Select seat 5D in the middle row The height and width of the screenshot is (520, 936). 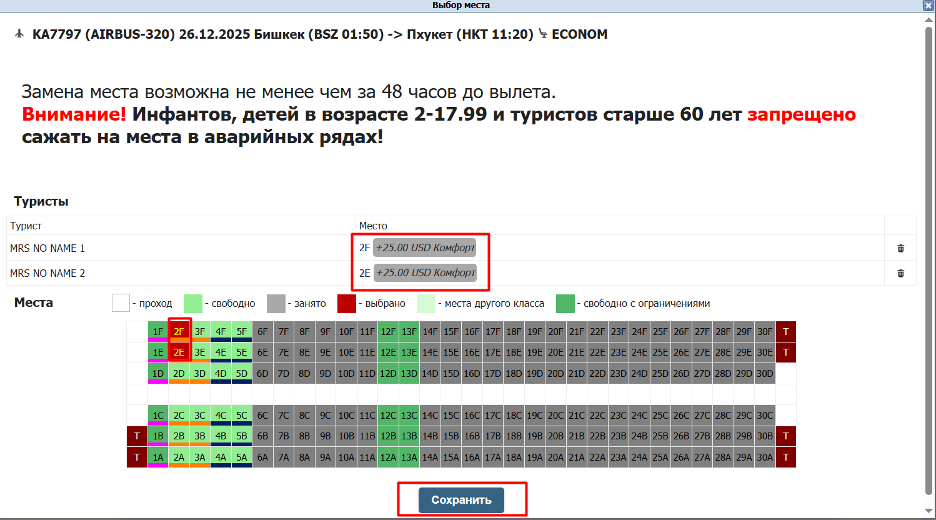(242, 373)
